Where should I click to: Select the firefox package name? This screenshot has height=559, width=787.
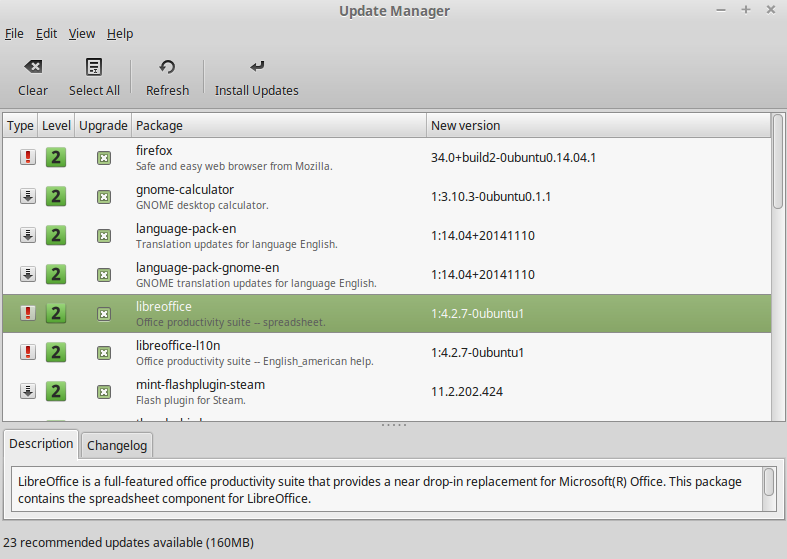pyautogui.click(x=154, y=151)
